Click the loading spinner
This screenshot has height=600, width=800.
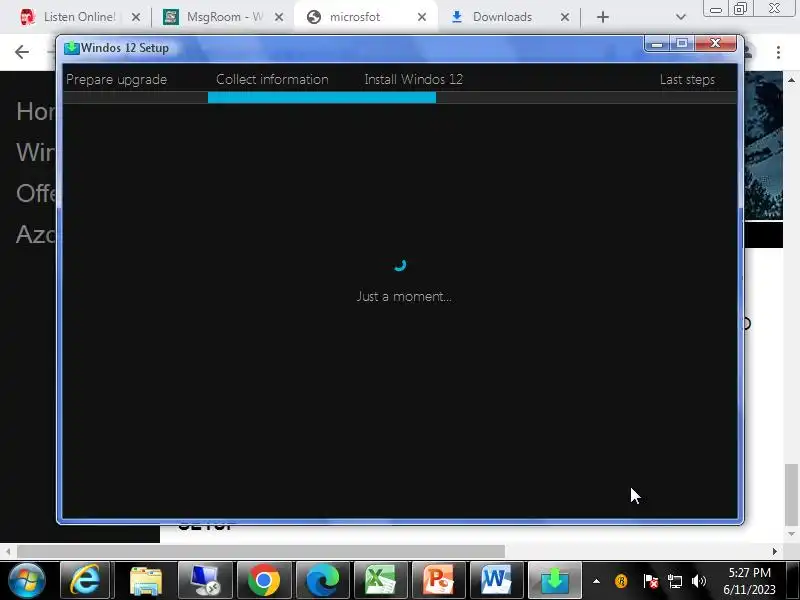400,264
